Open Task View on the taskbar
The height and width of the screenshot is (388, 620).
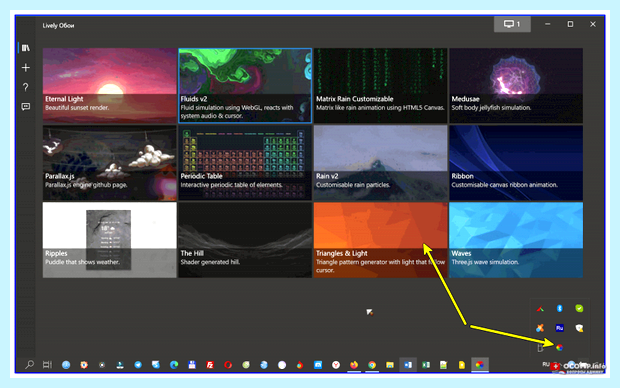tap(47, 365)
